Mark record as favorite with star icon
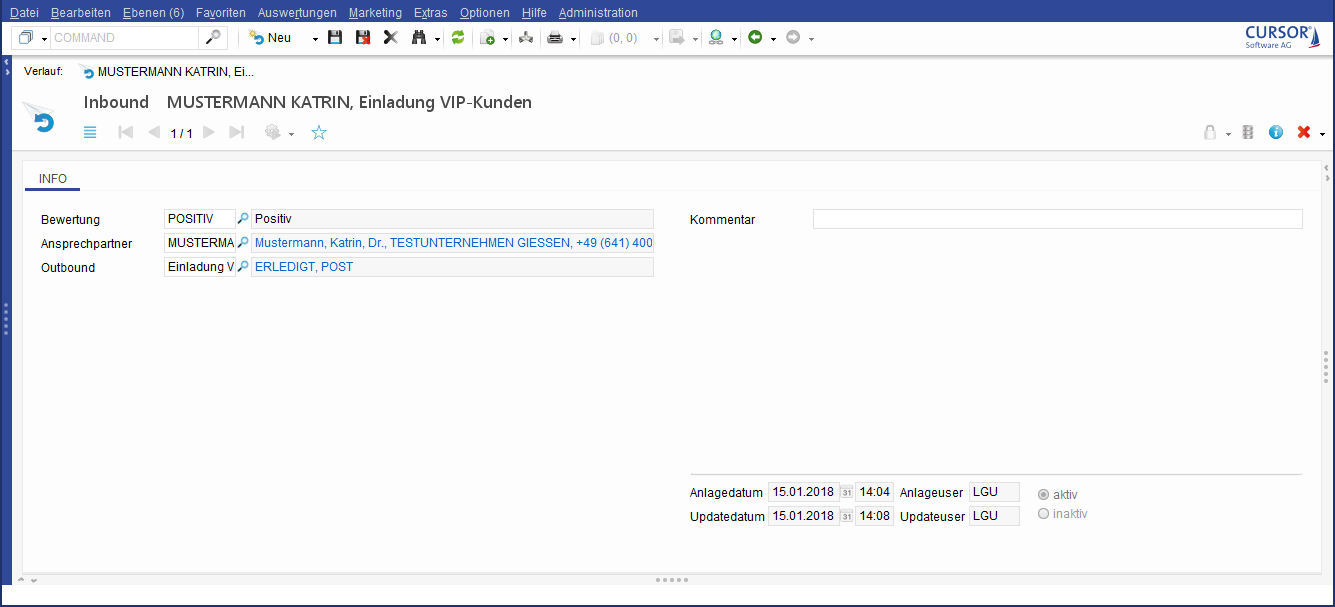The image size is (1335, 607). click(x=319, y=132)
